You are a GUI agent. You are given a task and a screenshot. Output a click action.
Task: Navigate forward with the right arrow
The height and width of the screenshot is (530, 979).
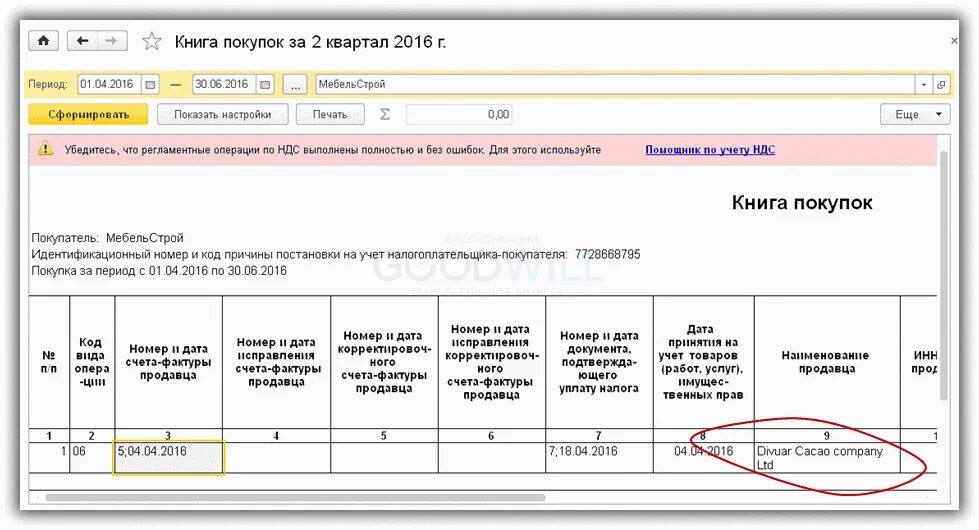coord(111,41)
